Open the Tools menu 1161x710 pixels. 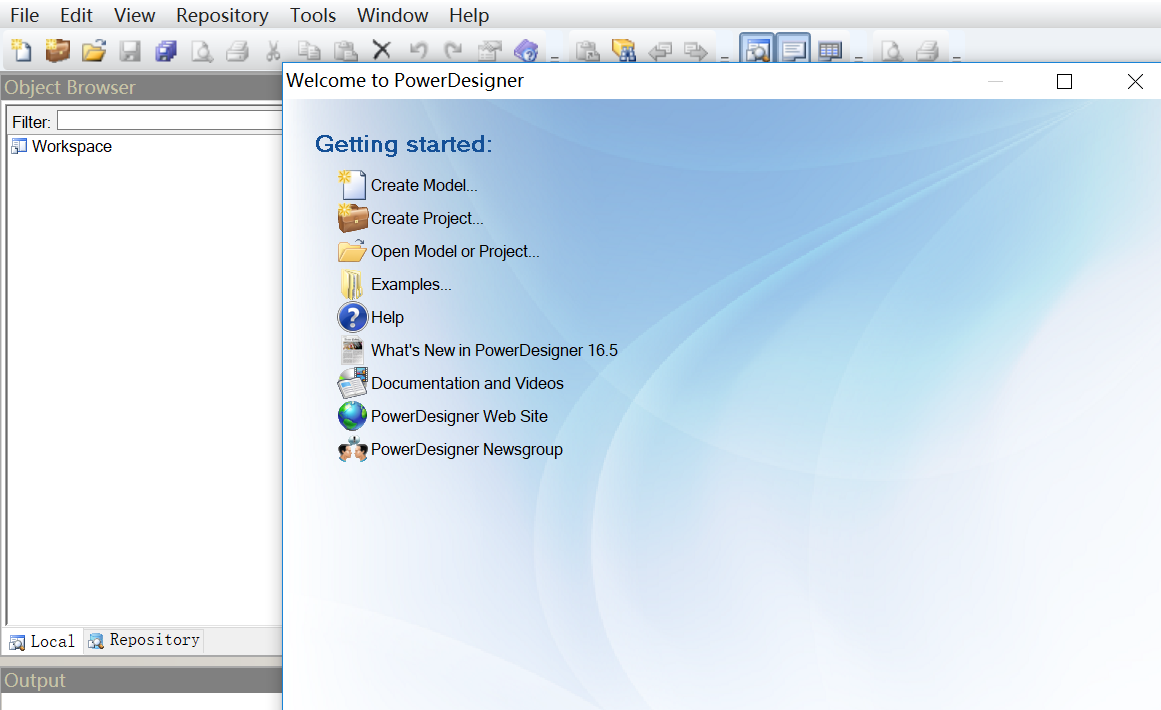point(312,16)
